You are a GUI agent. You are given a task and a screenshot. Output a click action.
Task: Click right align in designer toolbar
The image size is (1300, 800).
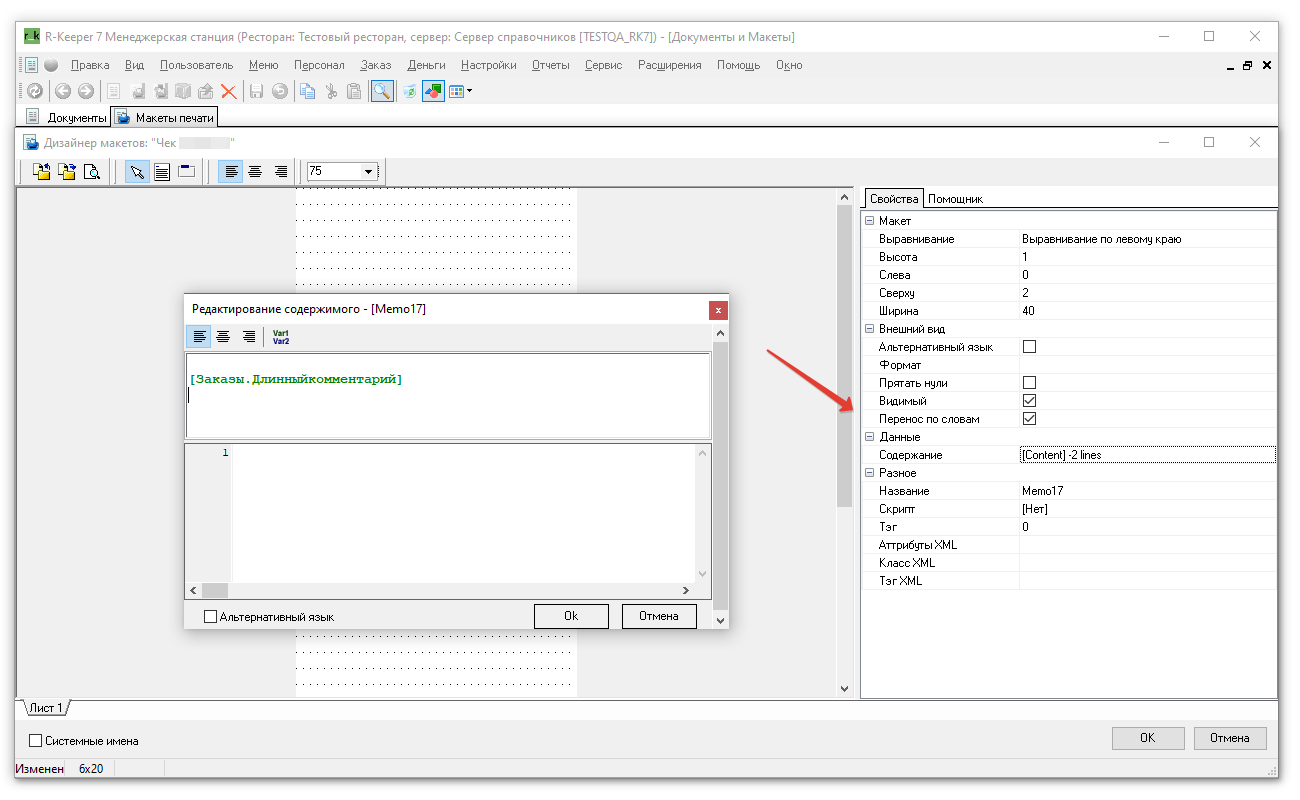[281, 172]
